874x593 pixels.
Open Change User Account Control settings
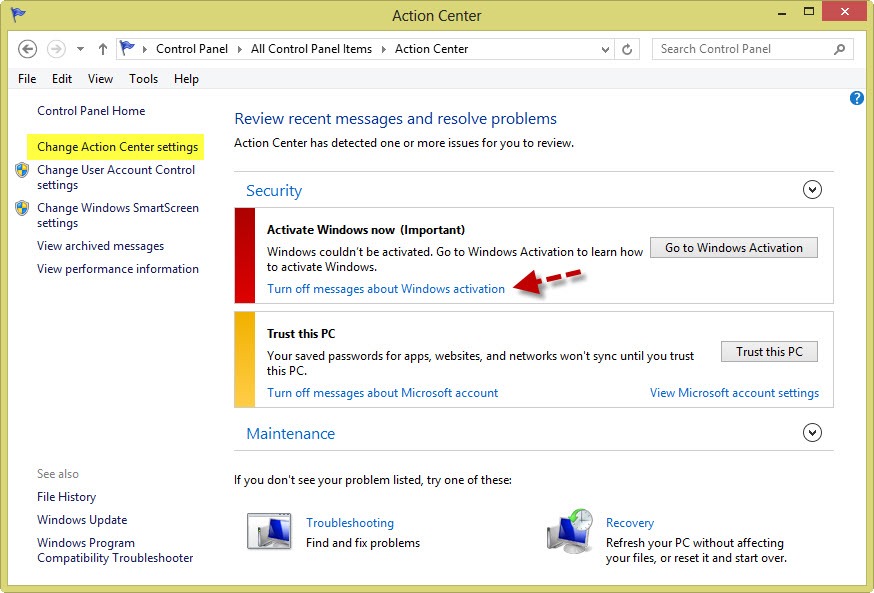116,177
